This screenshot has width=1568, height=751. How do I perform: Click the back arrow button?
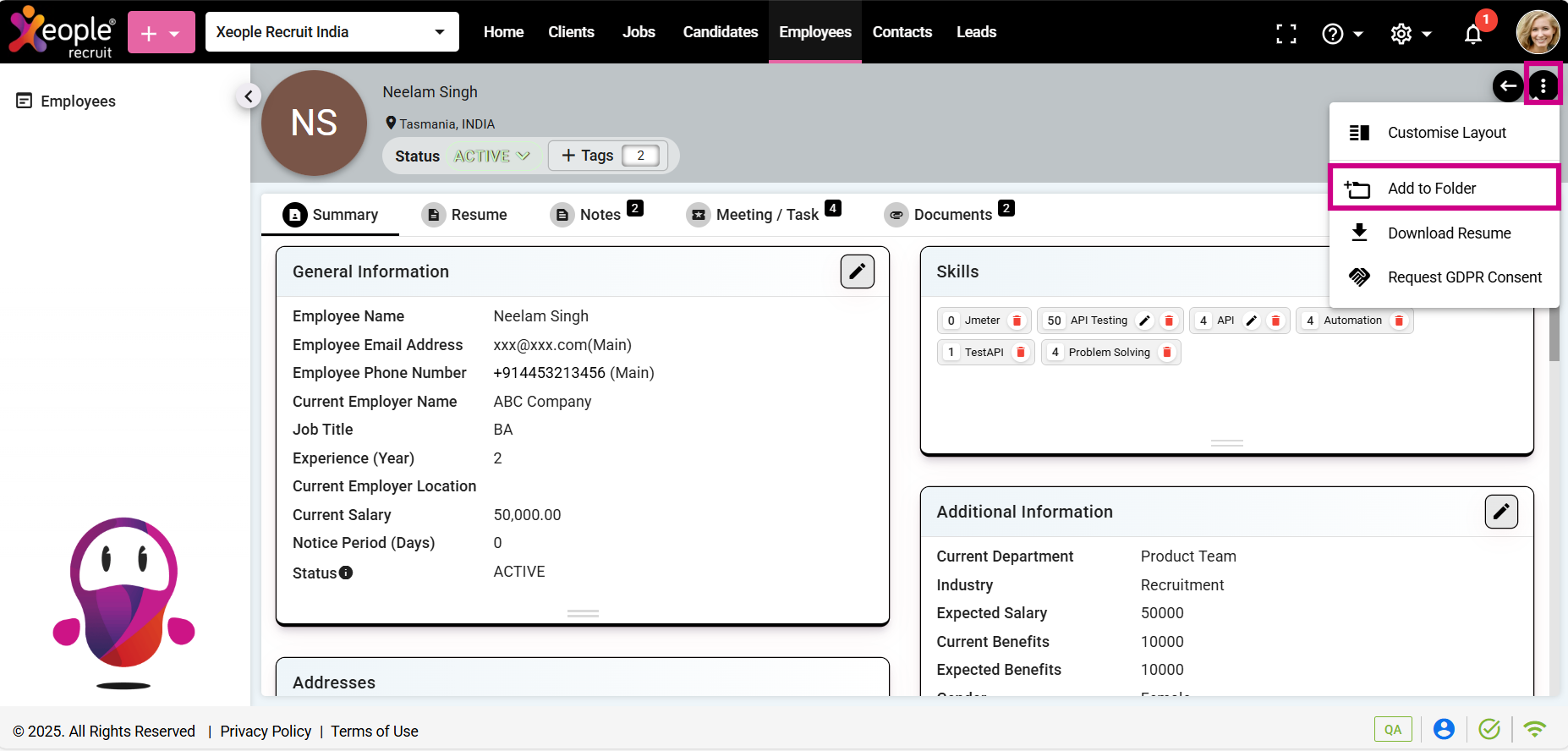click(x=1508, y=85)
